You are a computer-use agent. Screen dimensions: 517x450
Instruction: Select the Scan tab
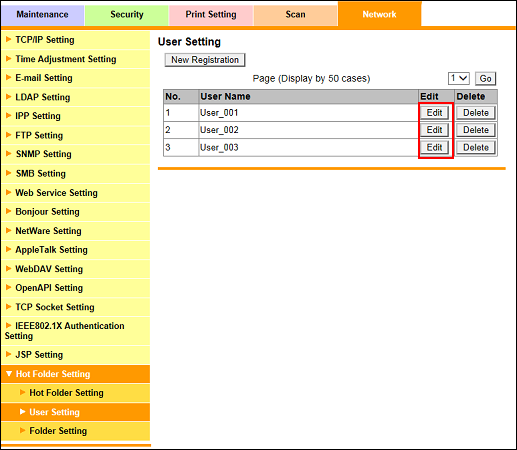[x=295, y=15]
